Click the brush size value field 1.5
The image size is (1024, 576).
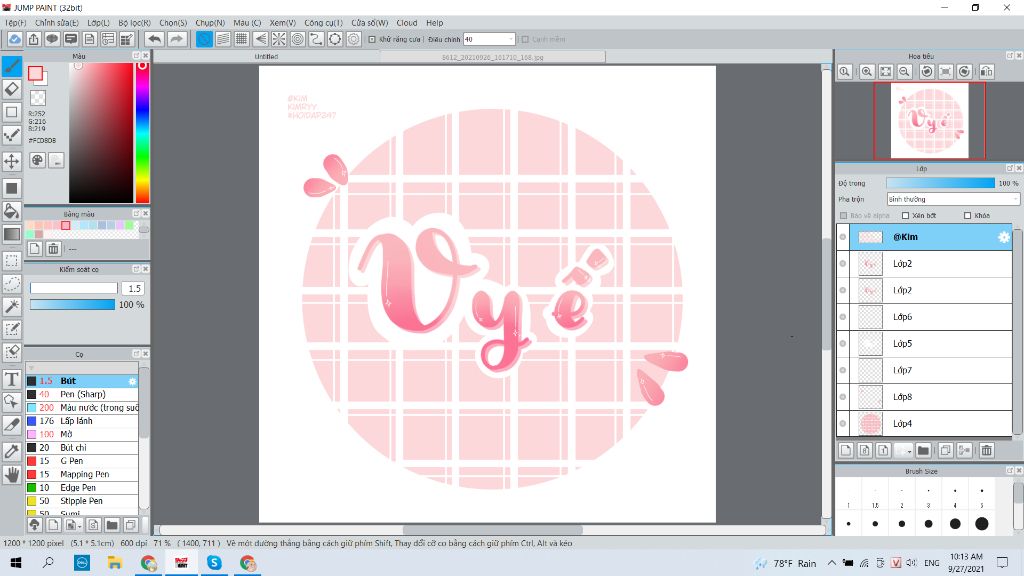134,288
